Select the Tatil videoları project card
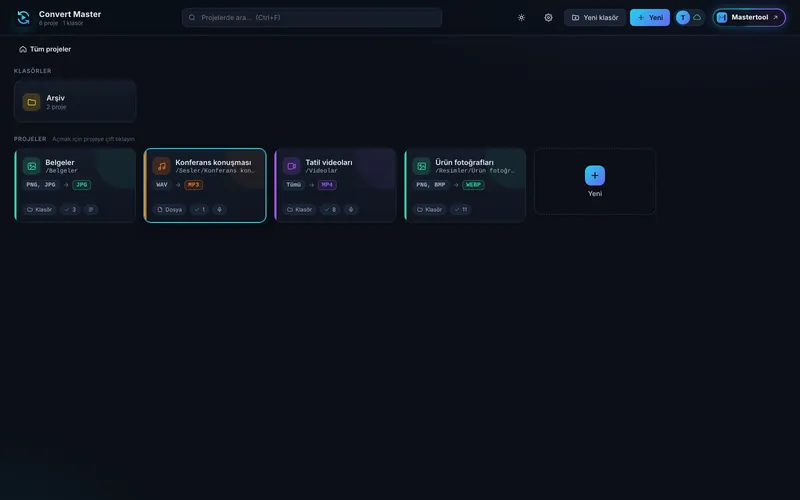This screenshot has height=500, width=800. pyautogui.click(x=335, y=185)
